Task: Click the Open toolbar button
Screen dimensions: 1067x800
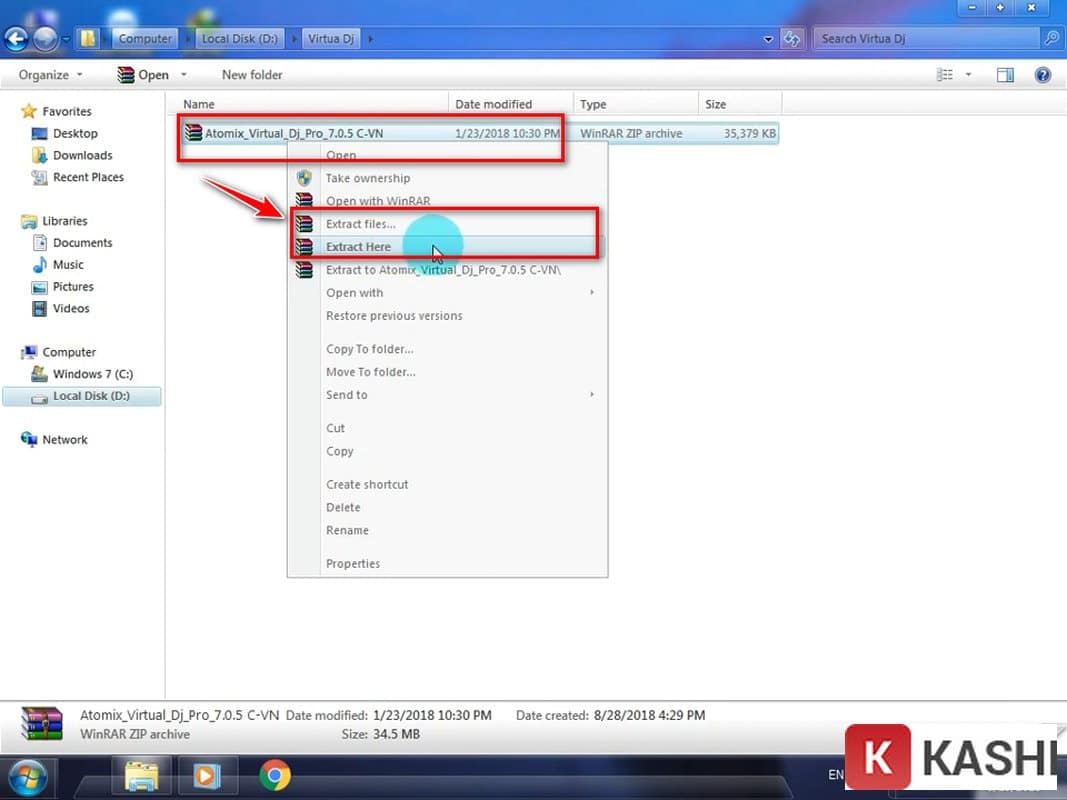Action: click(x=143, y=75)
